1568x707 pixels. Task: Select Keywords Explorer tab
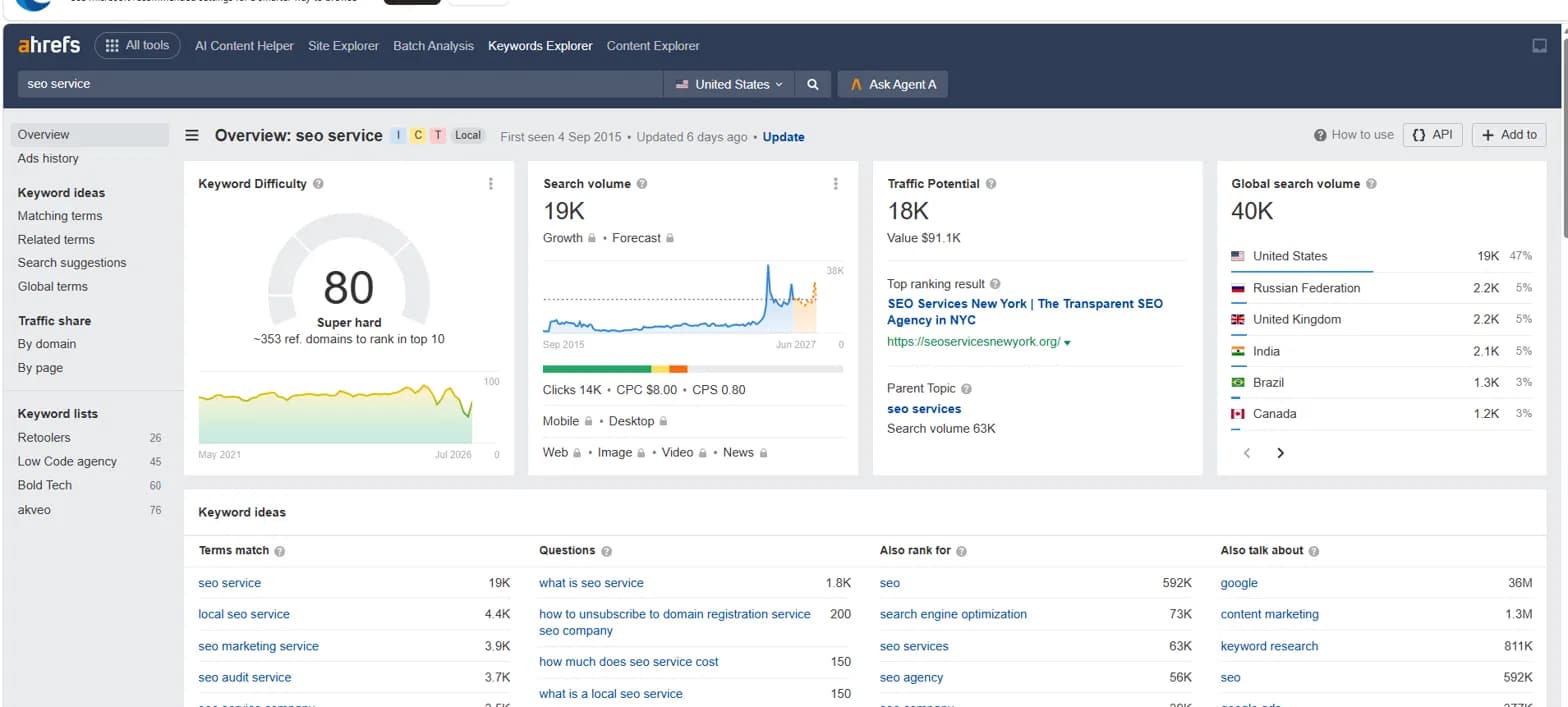pos(540,46)
